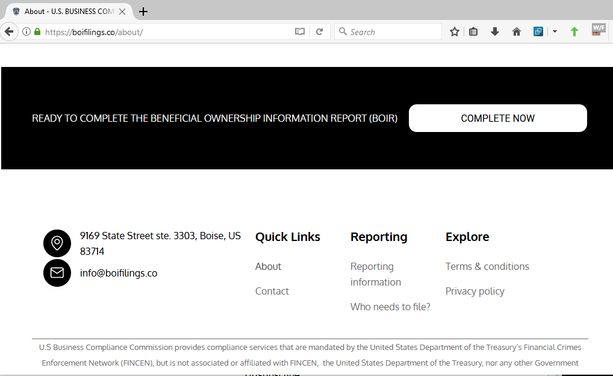Open the About footer link

pos(268,267)
